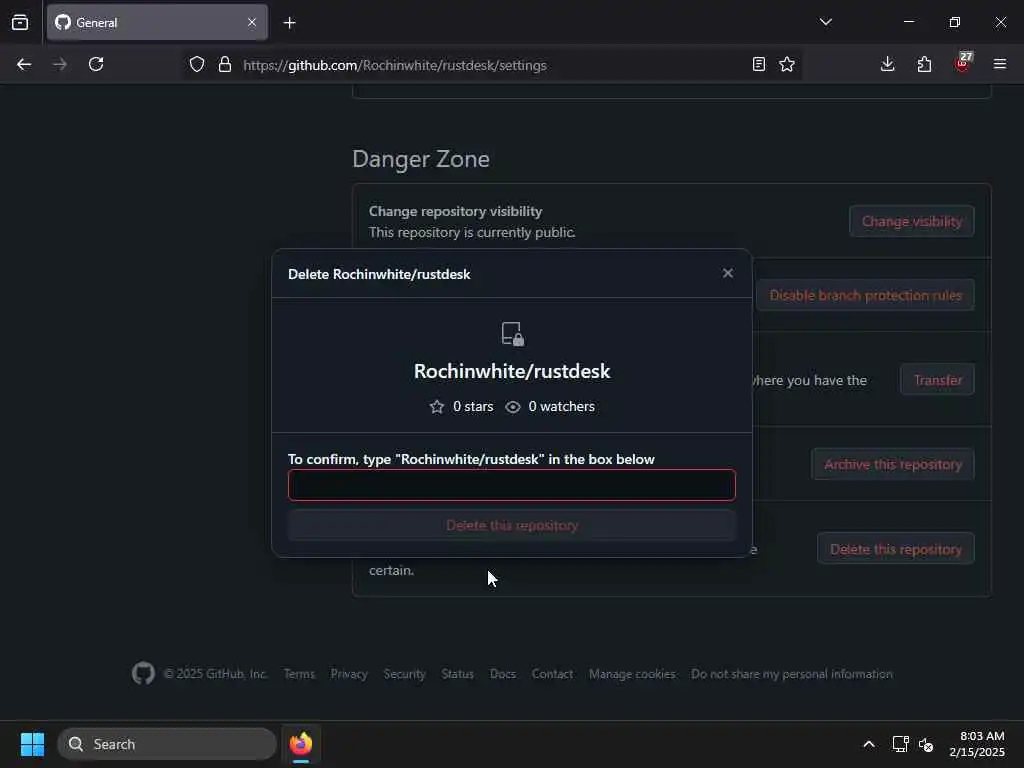Open the Contact footer link

552,674
